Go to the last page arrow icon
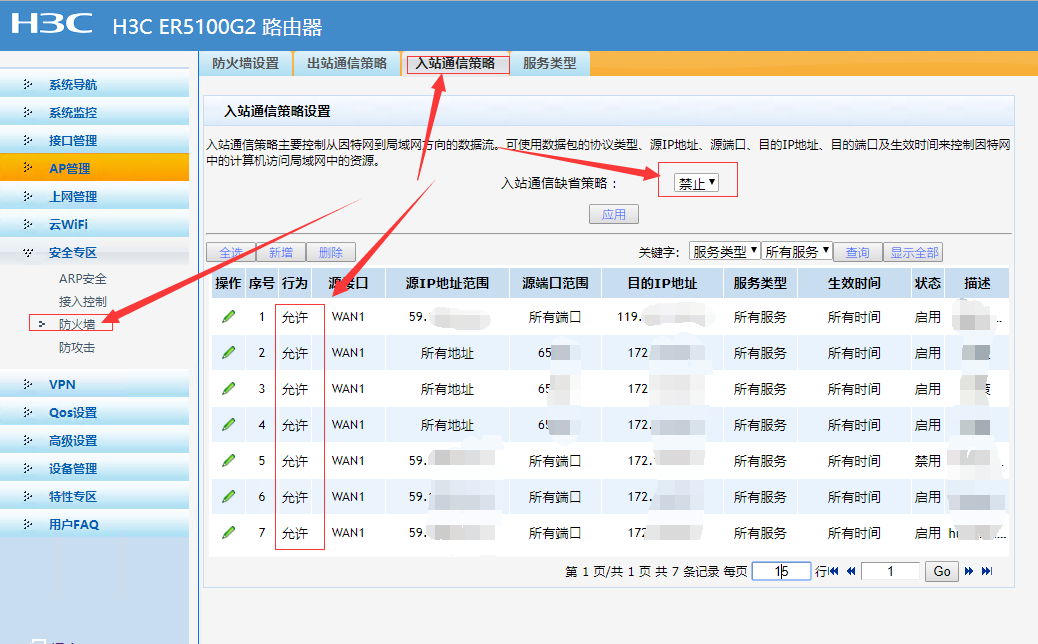Screen dimensions: 1038x644 pos(986,571)
